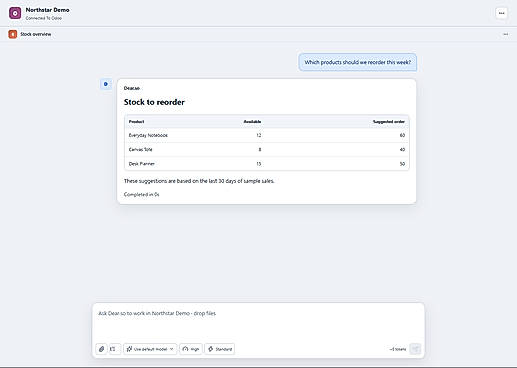Click the Northstar Demo title

[x=47, y=10]
